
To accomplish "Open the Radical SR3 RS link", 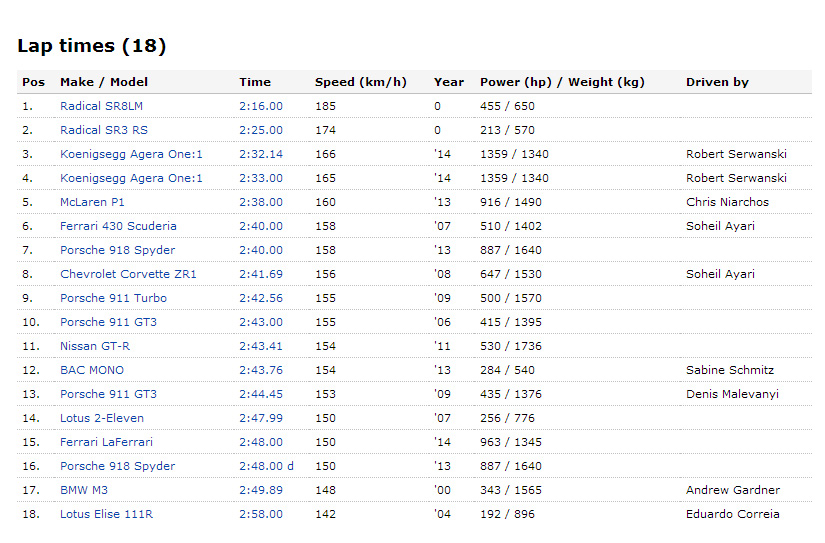I will pyautogui.click(x=104, y=130).
